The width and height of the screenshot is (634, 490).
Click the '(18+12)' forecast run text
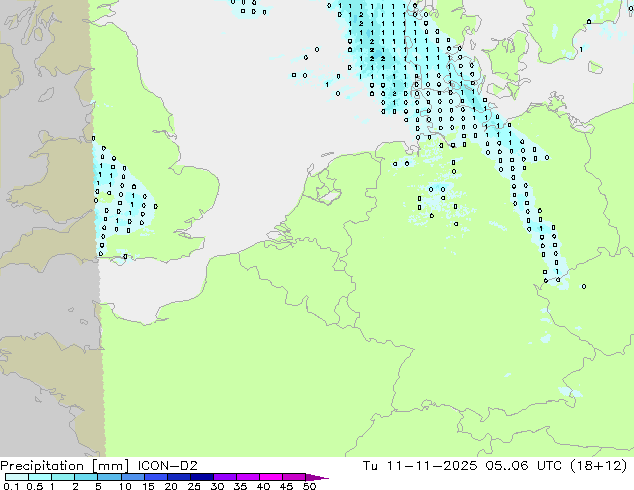coord(599,466)
